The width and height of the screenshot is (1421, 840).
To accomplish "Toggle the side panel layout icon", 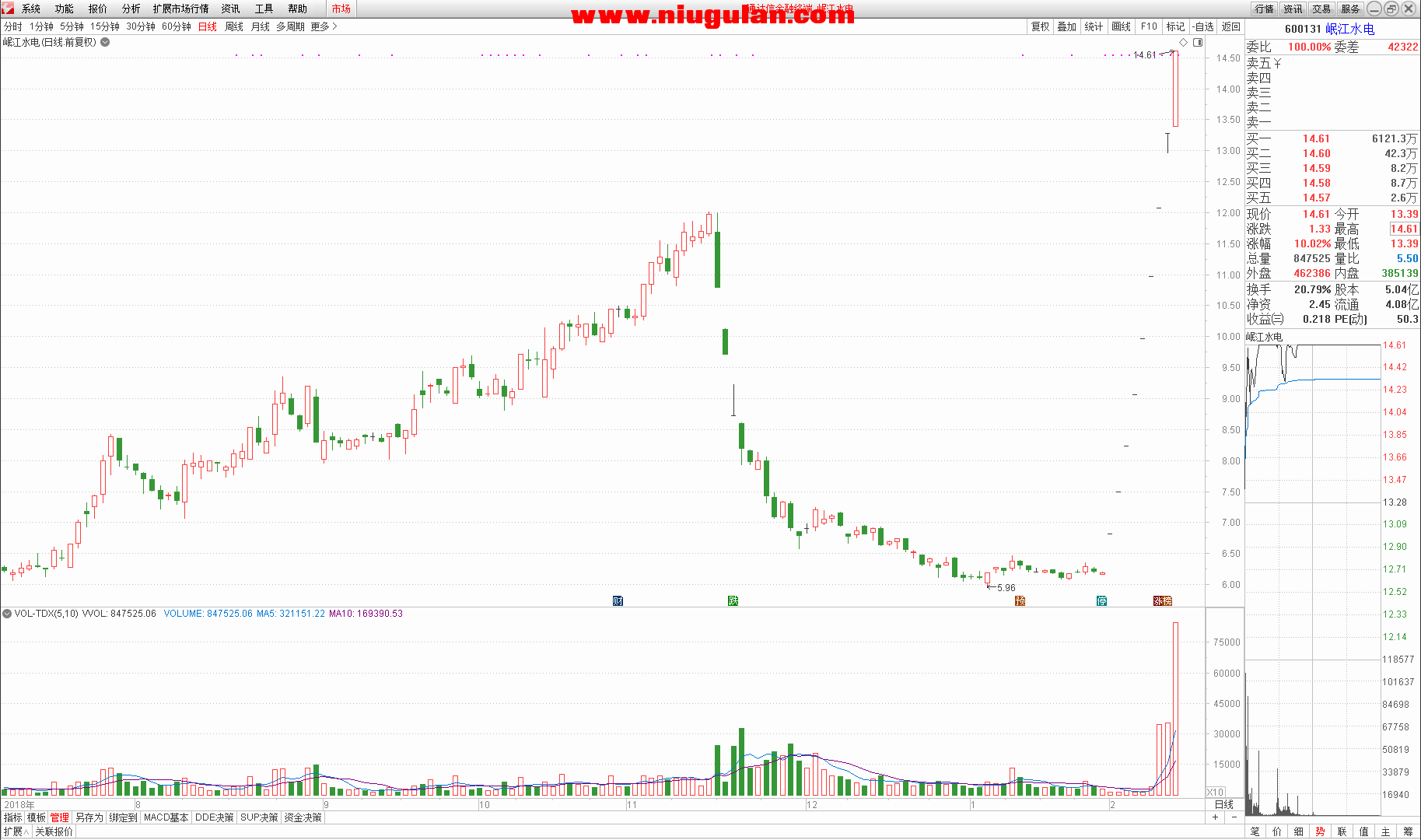I will tap(1198, 43).
